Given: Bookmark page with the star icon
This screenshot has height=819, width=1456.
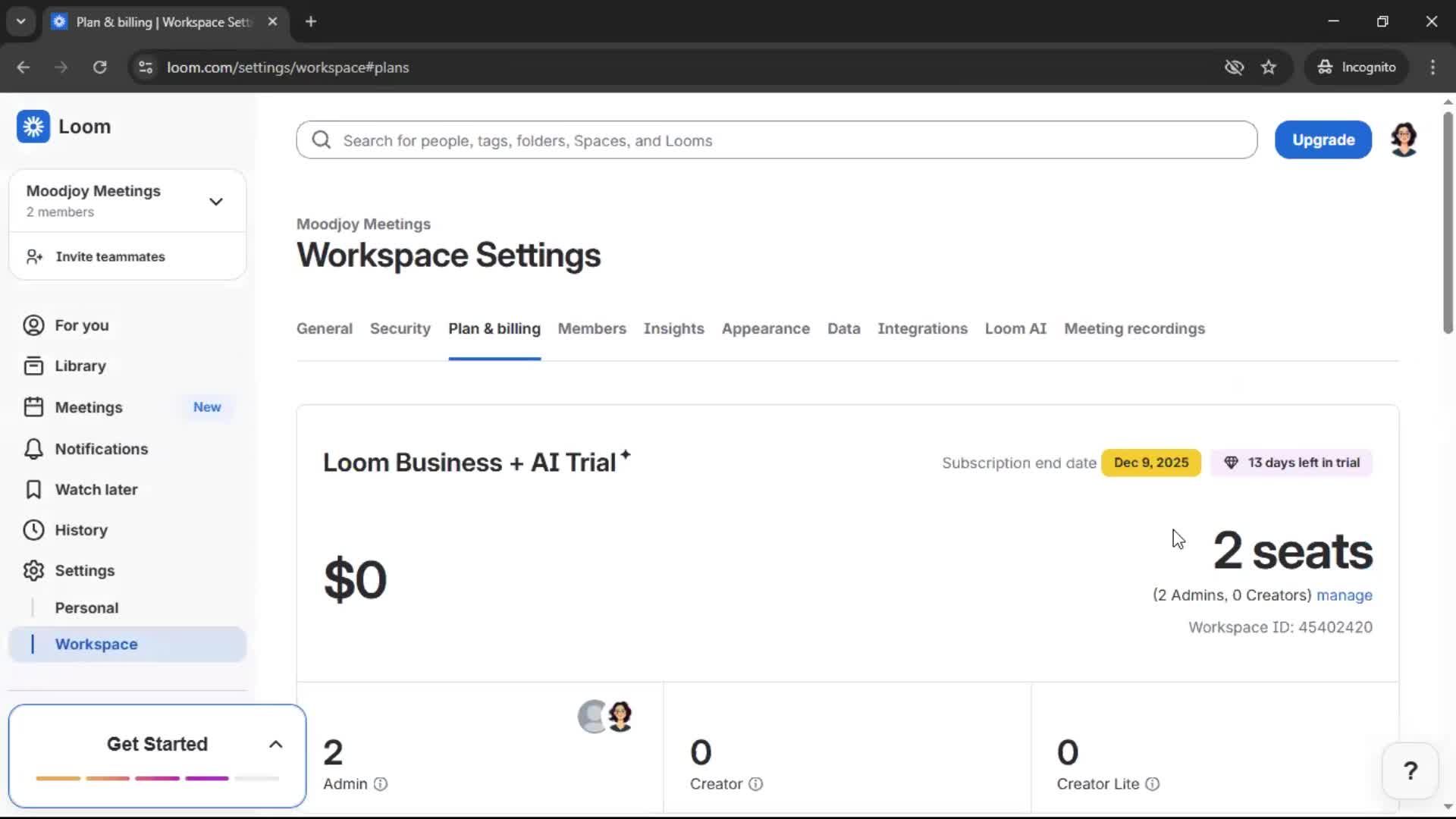Looking at the screenshot, I should (1269, 67).
